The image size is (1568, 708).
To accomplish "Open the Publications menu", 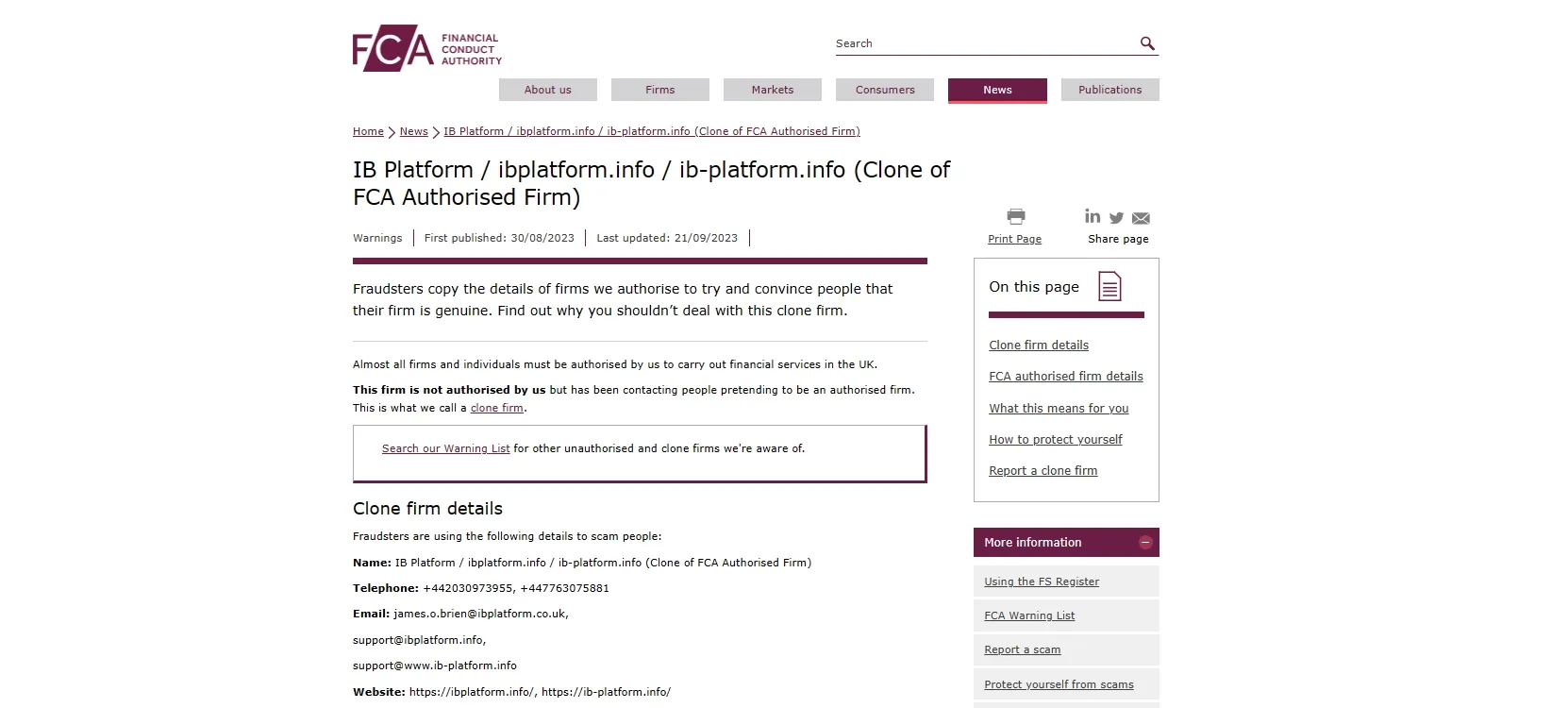I will [1109, 90].
